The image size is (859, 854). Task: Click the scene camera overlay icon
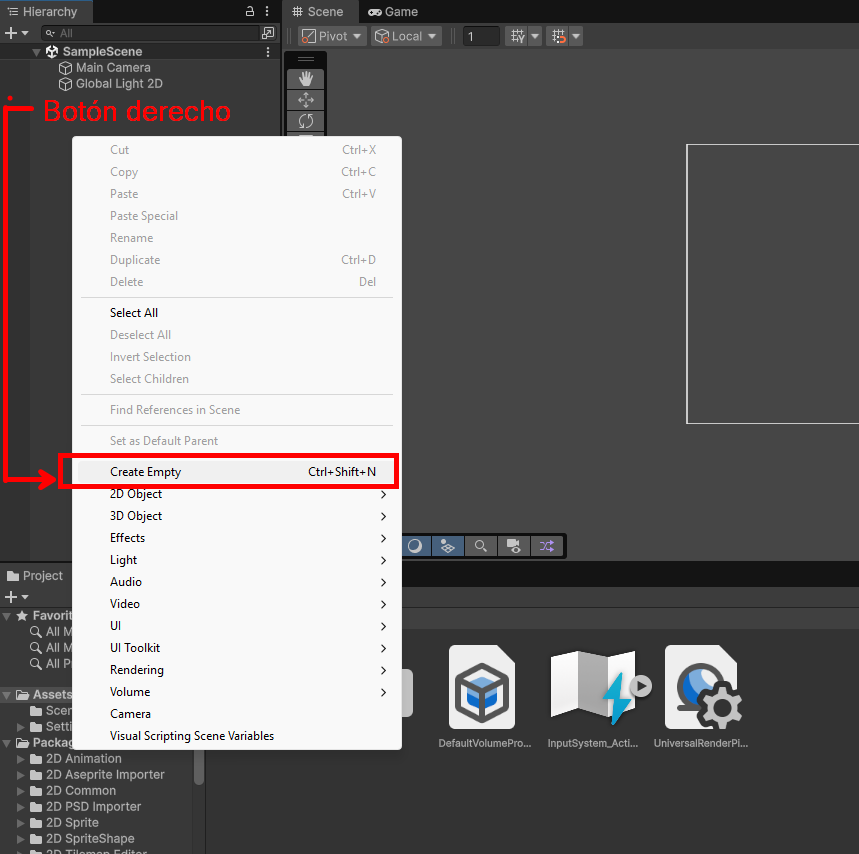(x=513, y=546)
